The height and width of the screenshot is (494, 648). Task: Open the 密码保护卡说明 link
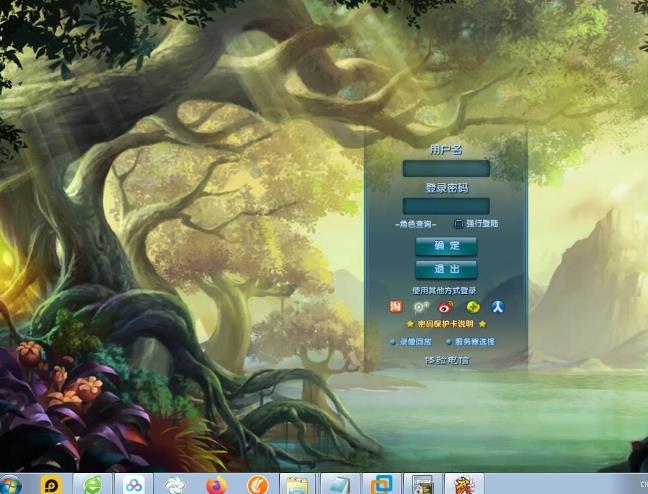click(x=446, y=324)
